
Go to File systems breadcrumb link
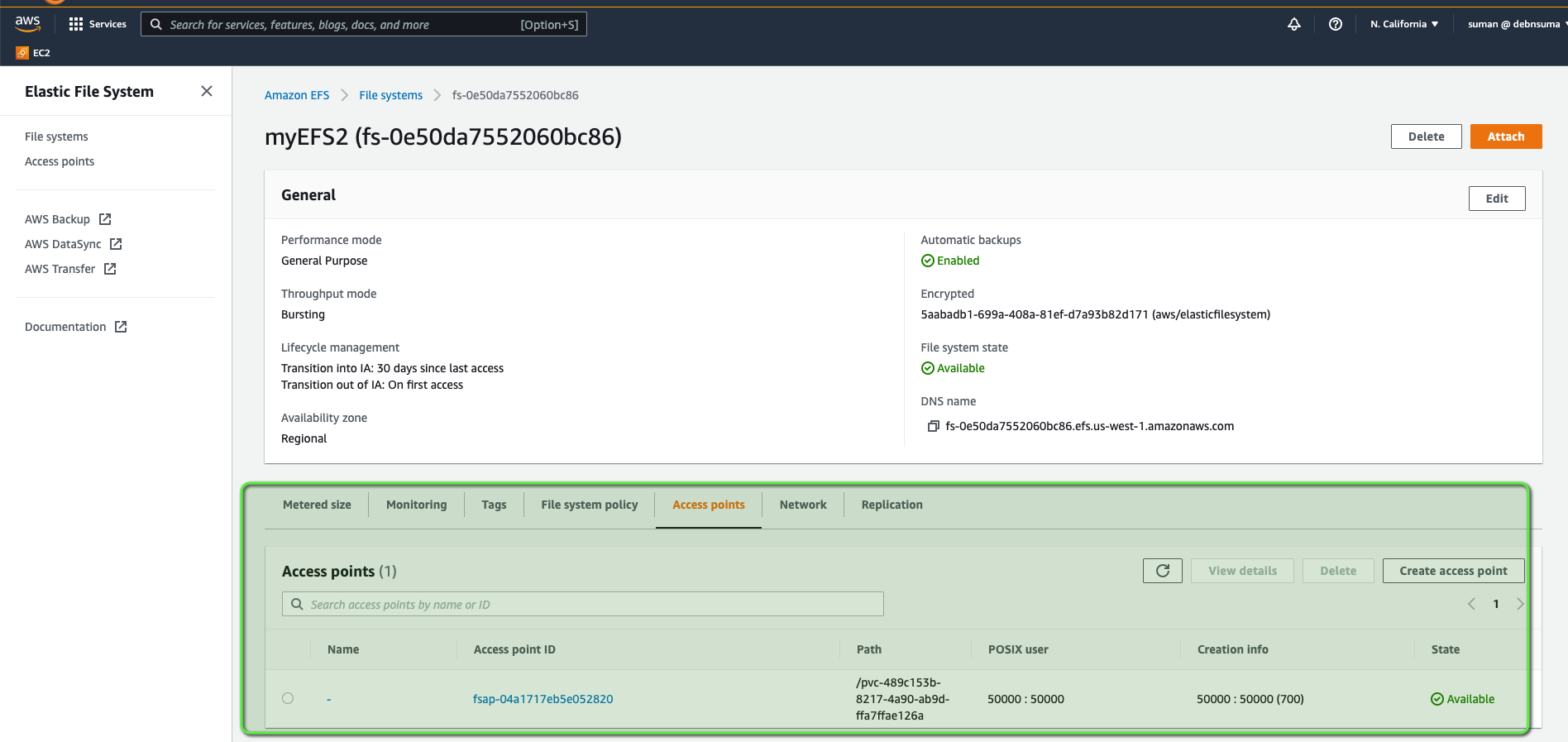[x=390, y=95]
